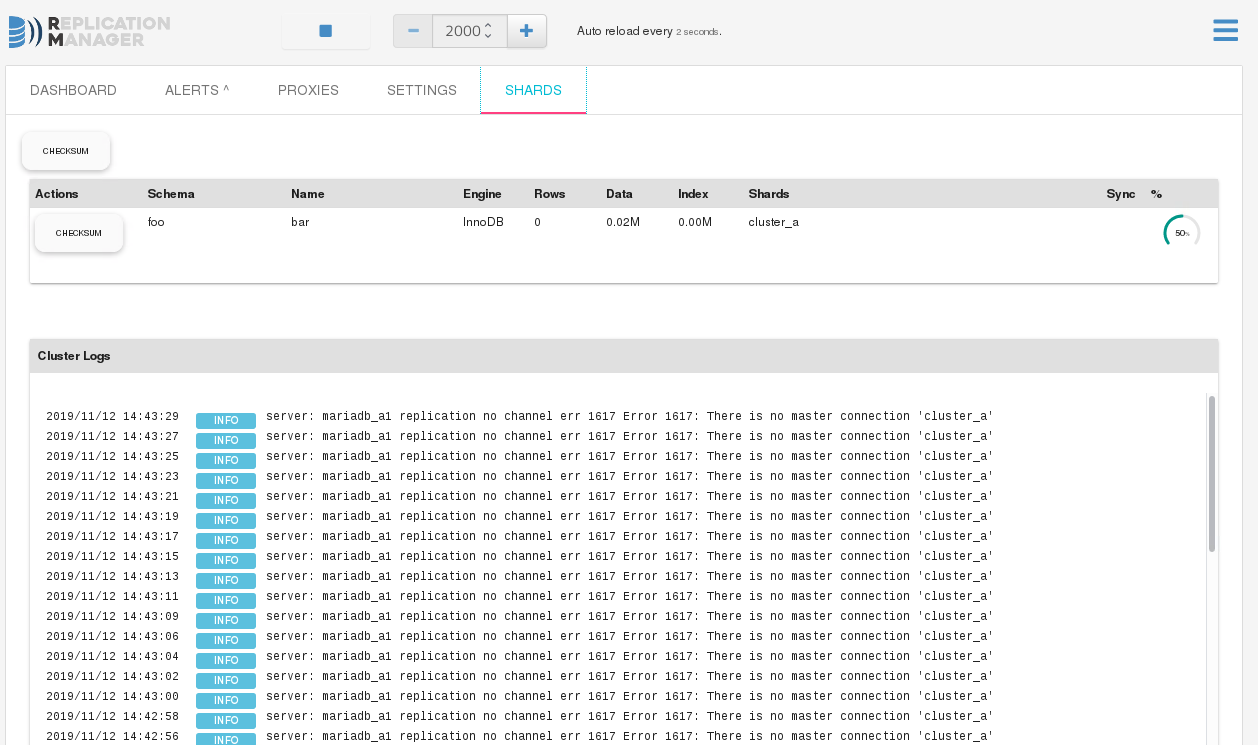This screenshot has height=745, width=1258.
Task: Click the Index column header
Action: [x=693, y=194]
